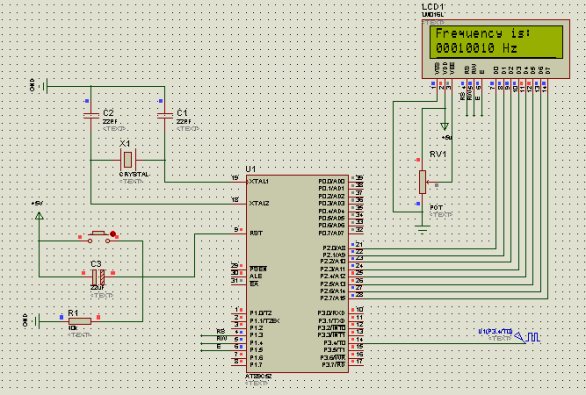The height and width of the screenshot is (395, 586).
Task: Click the RS terminal label near P1.3
Action: click(220, 331)
